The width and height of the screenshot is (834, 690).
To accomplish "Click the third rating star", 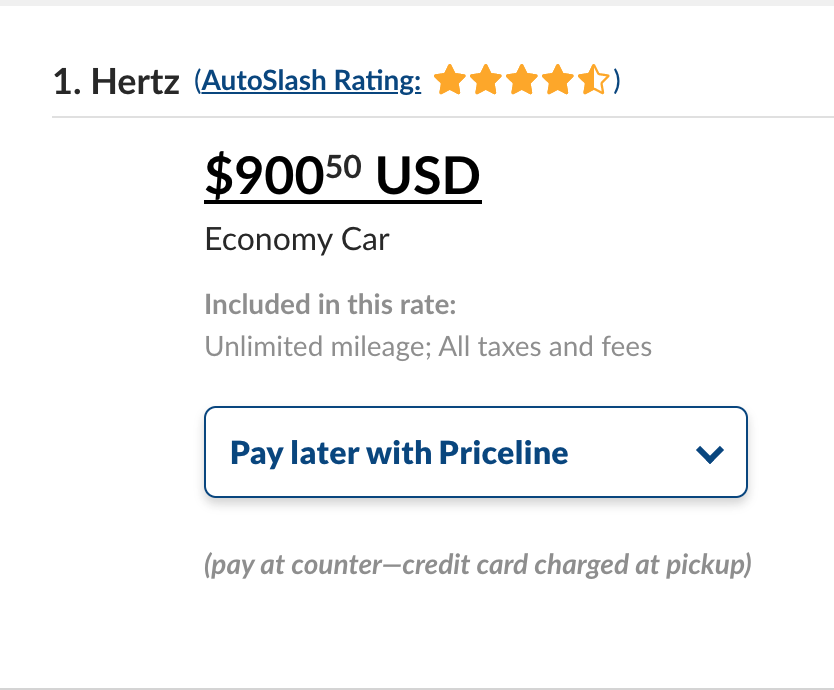I will (521, 80).
